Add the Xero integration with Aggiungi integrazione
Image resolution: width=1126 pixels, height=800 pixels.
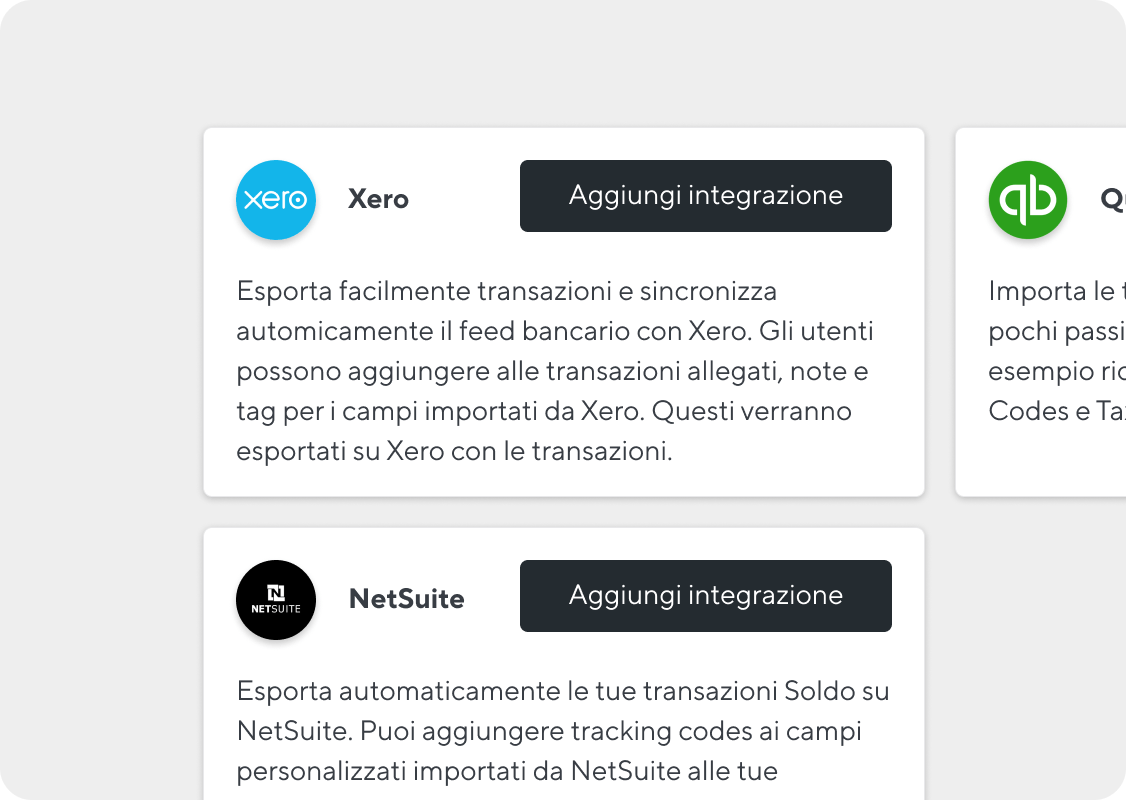[706, 196]
